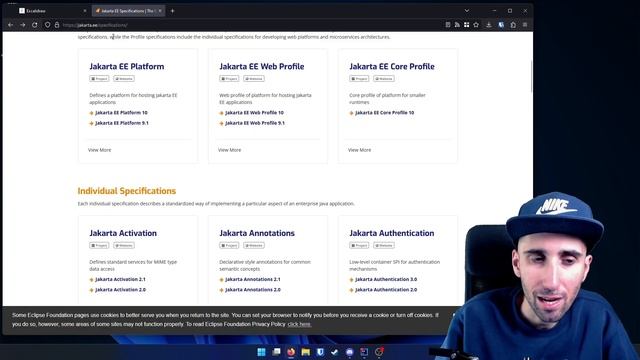Expand the list all tabs dropdown
This screenshot has height=360, width=640.
point(467,11)
